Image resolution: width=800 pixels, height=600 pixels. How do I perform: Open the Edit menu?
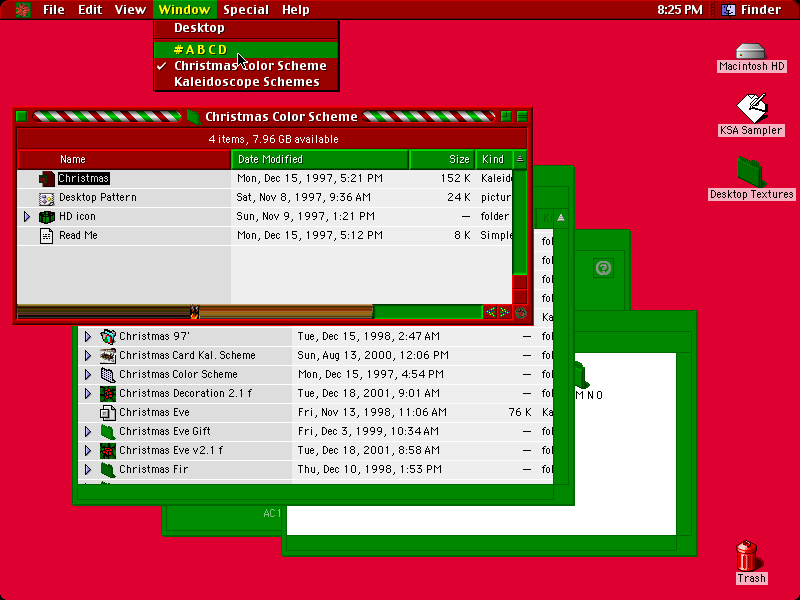90,10
